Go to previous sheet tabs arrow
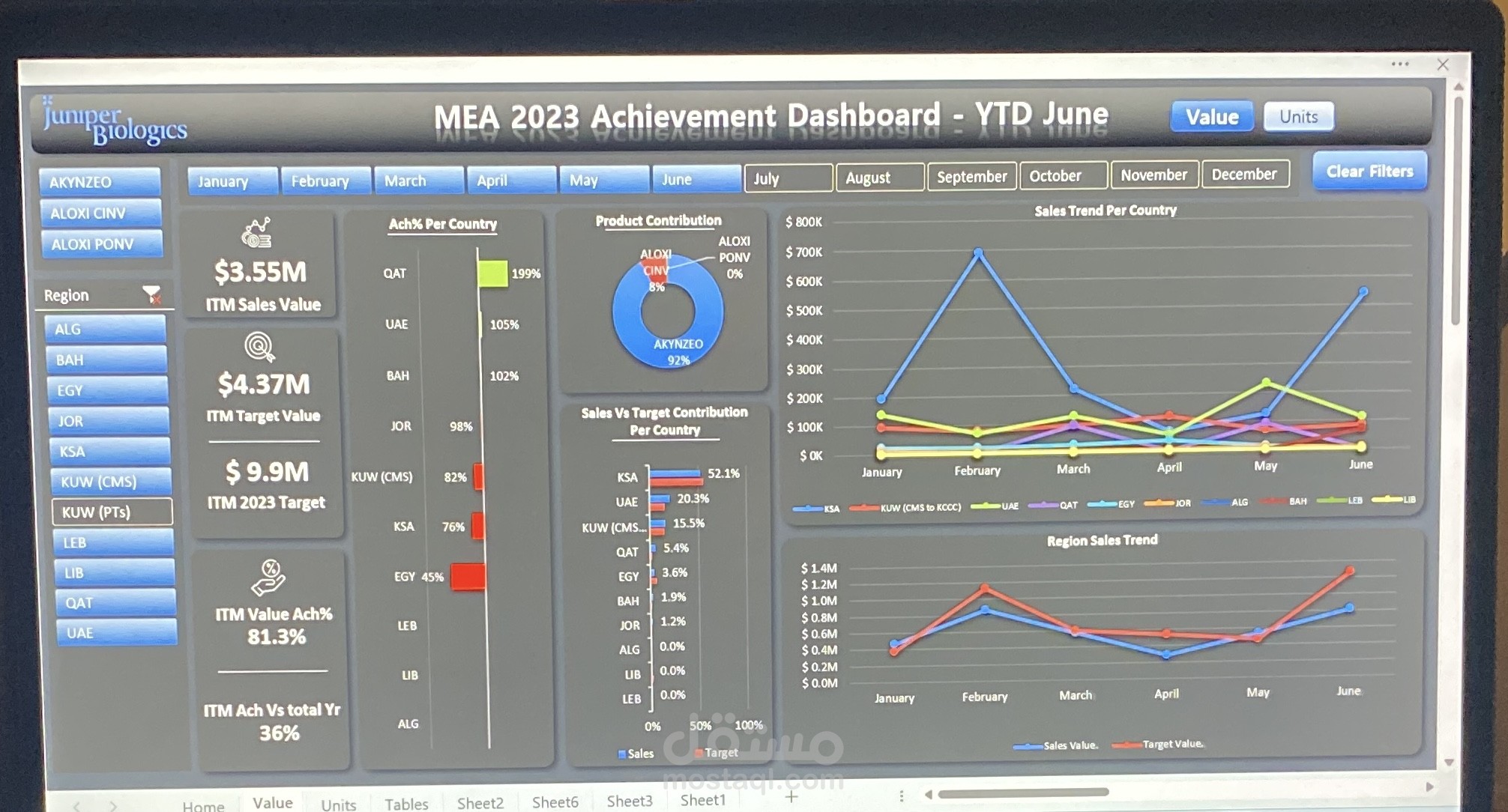The width and height of the screenshot is (1508, 812). 76,806
